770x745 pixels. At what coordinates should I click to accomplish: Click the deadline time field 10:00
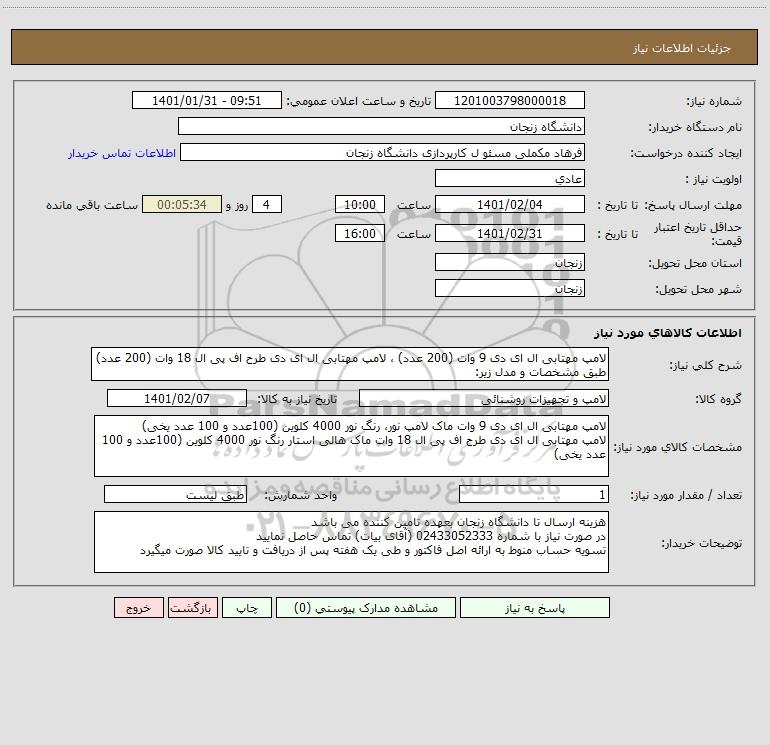point(360,204)
